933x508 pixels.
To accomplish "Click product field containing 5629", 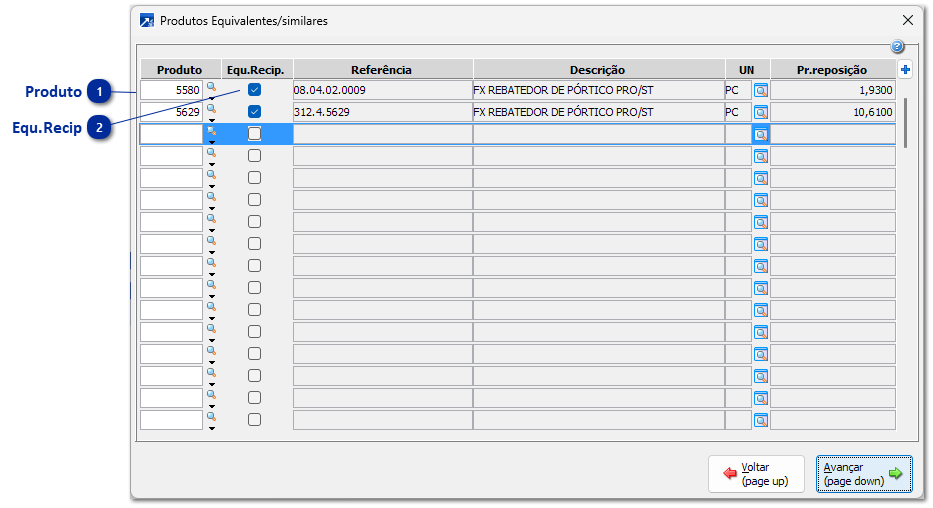I will tap(171, 112).
